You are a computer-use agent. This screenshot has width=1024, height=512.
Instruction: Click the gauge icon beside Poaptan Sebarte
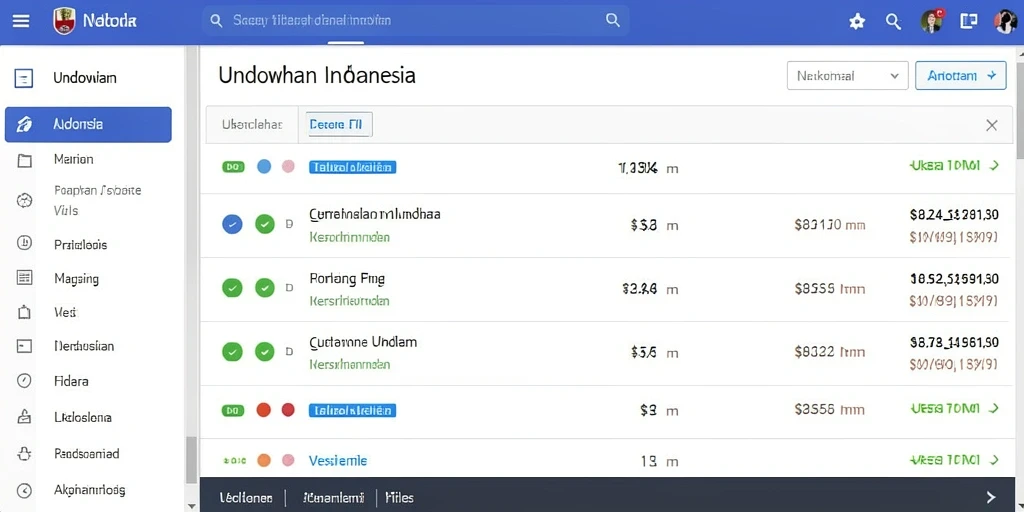pyautogui.click(x=24, y=200)
